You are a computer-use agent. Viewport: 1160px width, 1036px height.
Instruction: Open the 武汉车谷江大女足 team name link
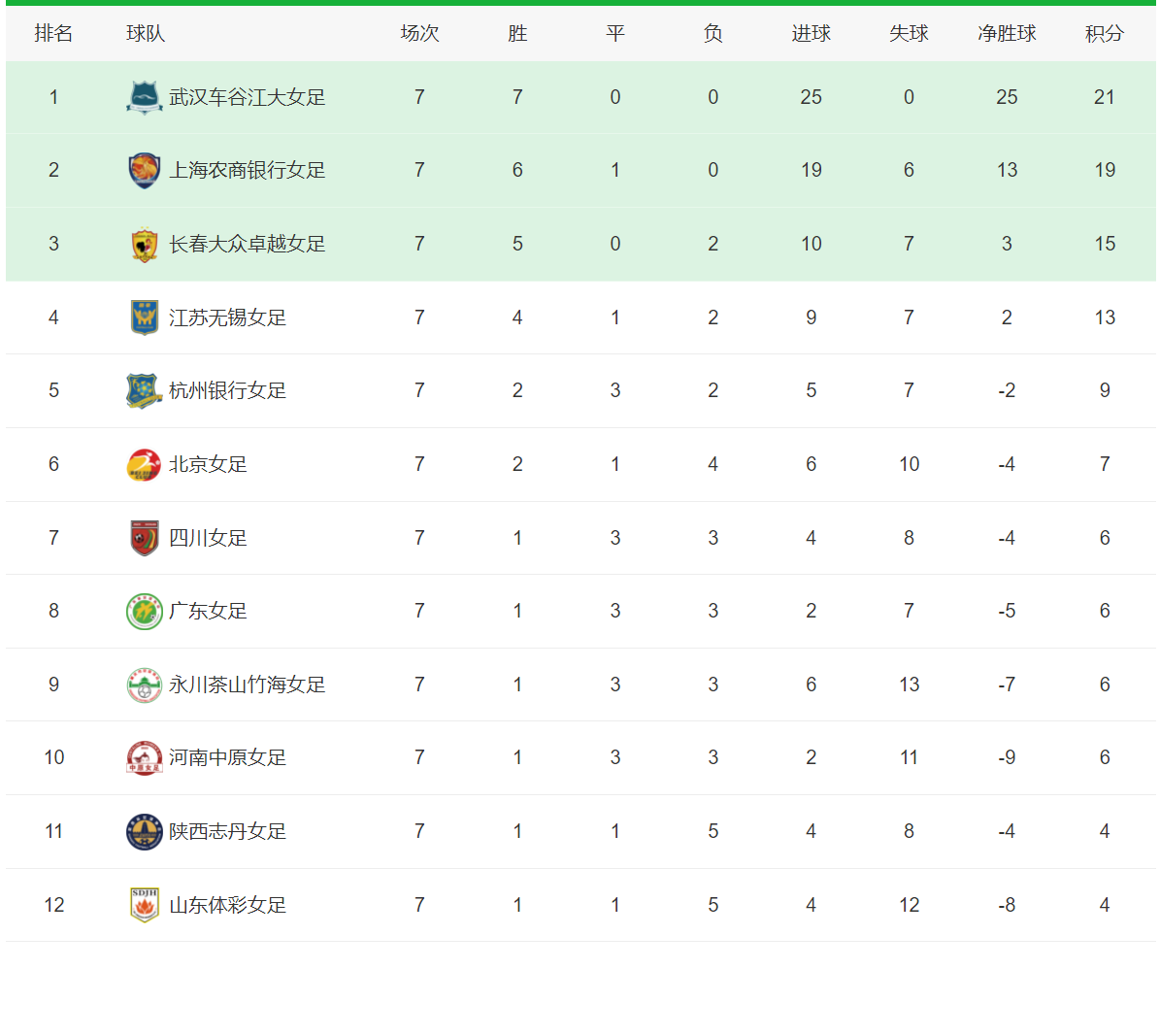[x=248, y=97]
